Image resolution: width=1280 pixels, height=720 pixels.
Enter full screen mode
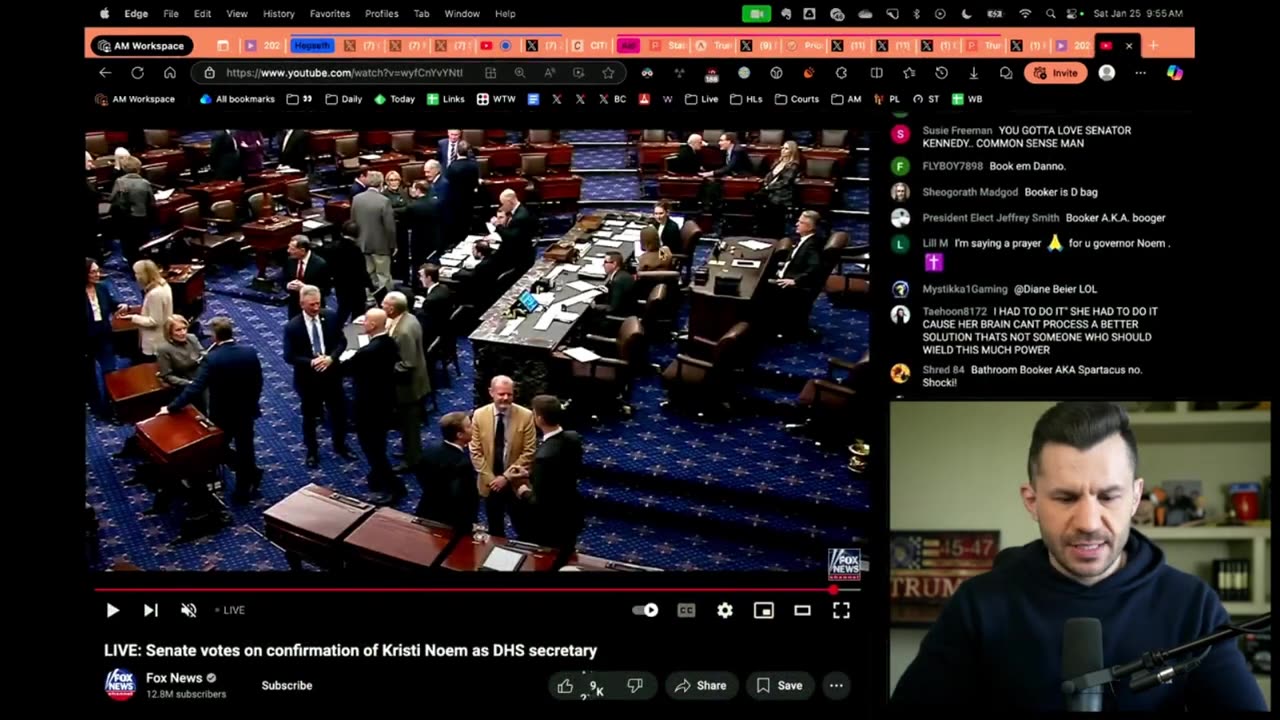841,610
